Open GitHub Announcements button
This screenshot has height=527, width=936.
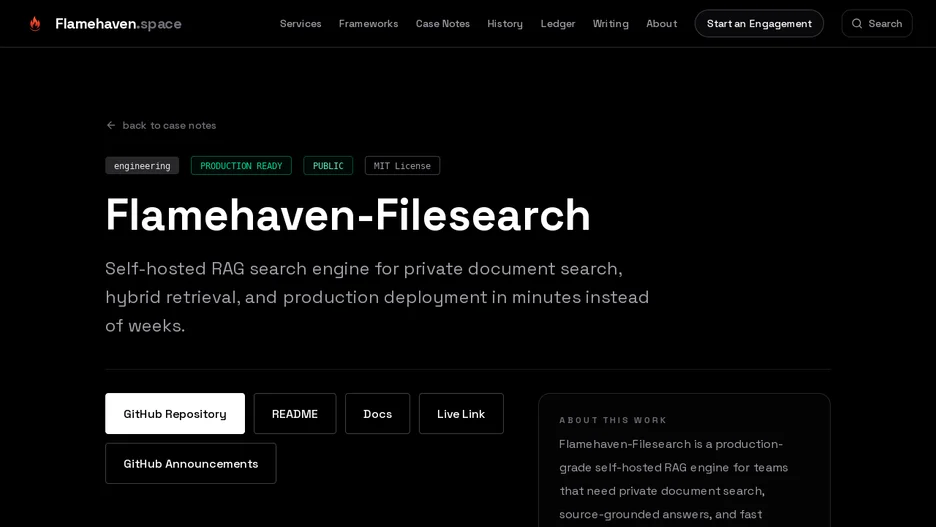pos(190,463)
